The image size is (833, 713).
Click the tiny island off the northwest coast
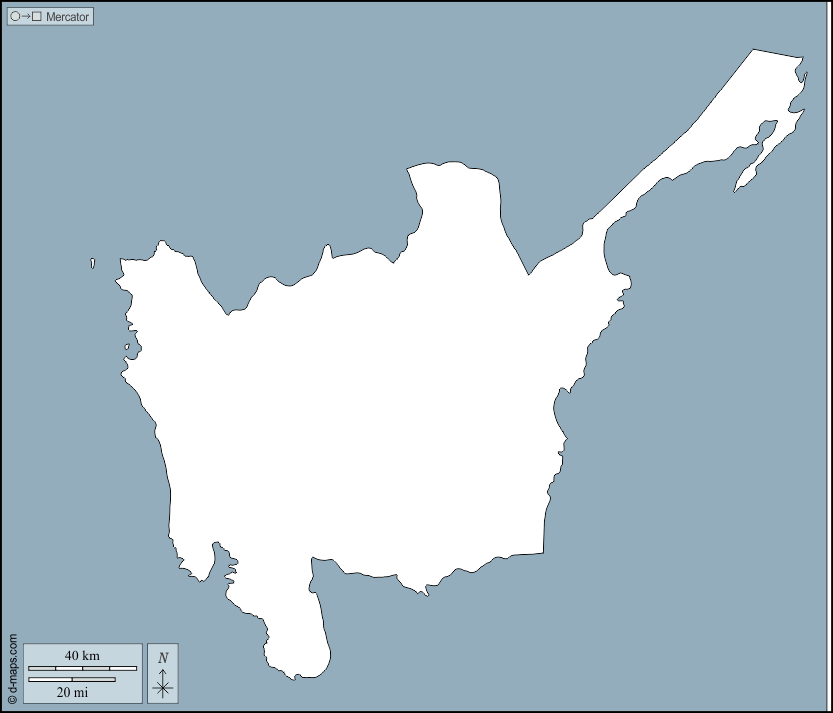(x=92, y=263)
